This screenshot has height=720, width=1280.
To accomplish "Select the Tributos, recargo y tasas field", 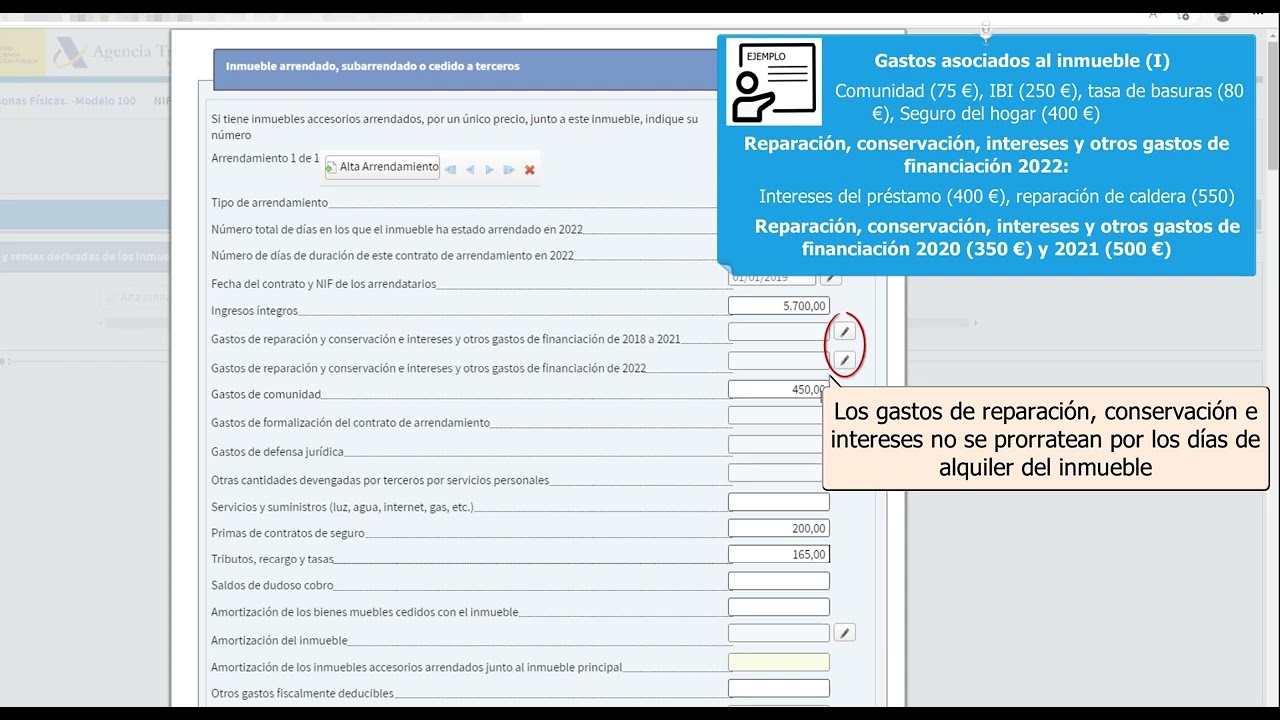I will (x=779, y=554).
